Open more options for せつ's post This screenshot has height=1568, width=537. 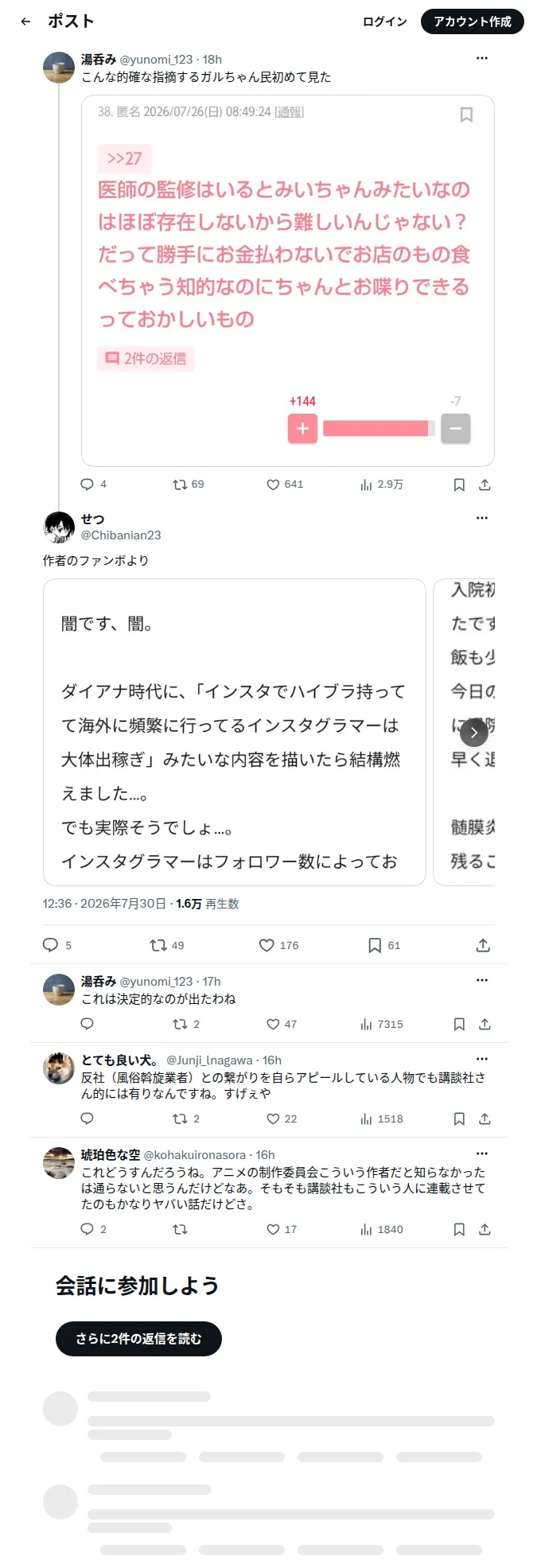(x=482, y=518)
